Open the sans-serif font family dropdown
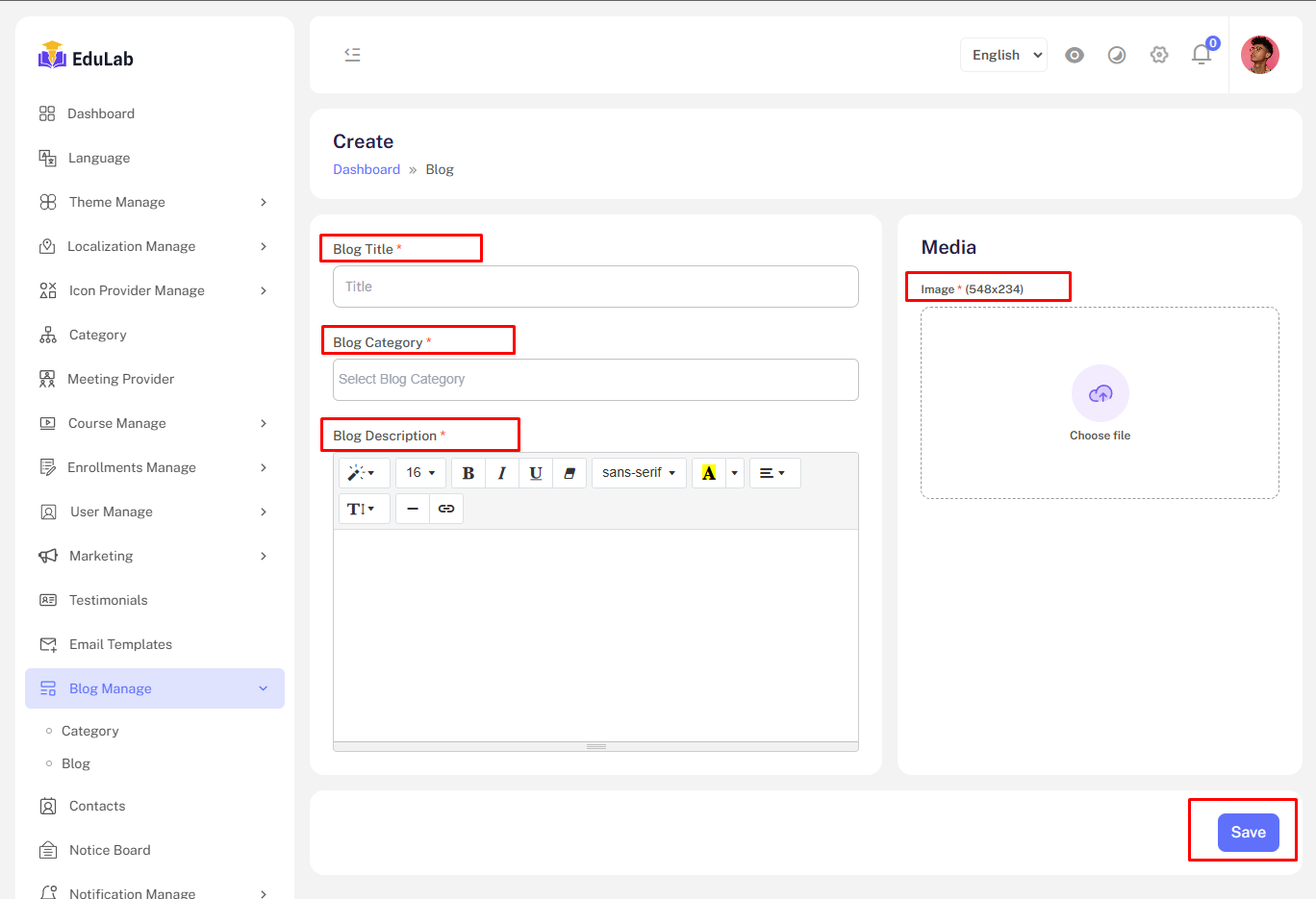 click(x=639, y=473)
